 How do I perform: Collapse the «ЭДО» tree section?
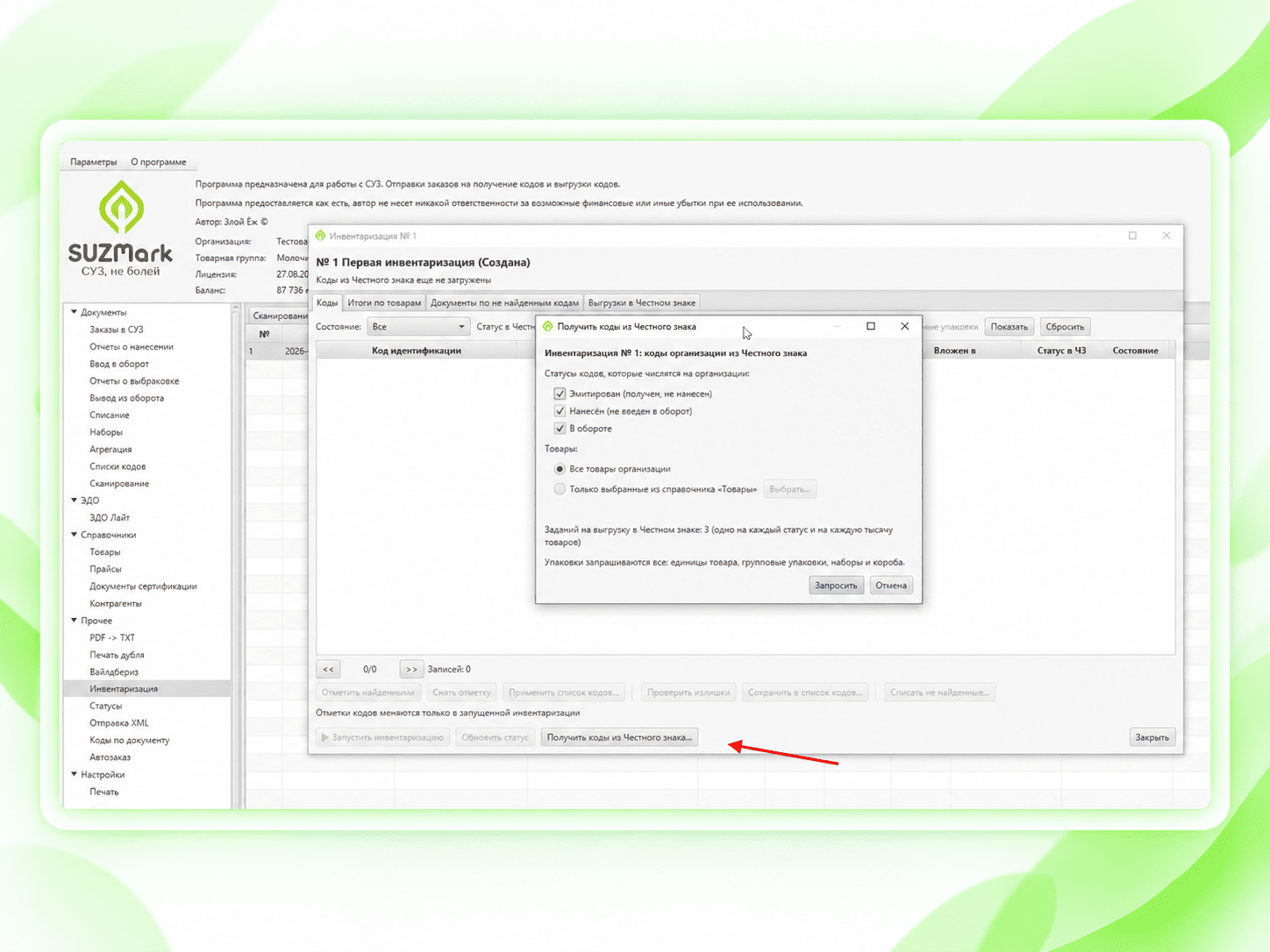point(75,501)
